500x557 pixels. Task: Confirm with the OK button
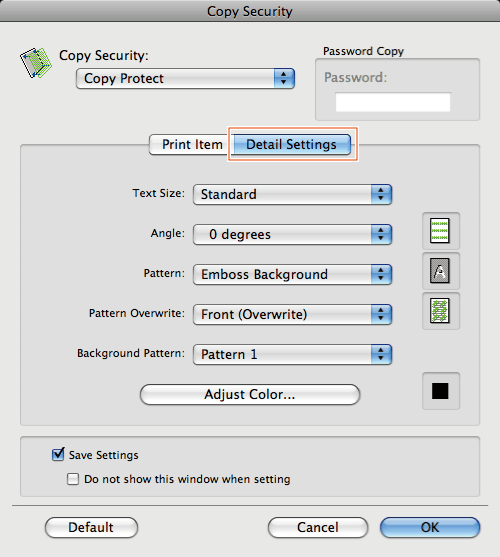[430, 528]
